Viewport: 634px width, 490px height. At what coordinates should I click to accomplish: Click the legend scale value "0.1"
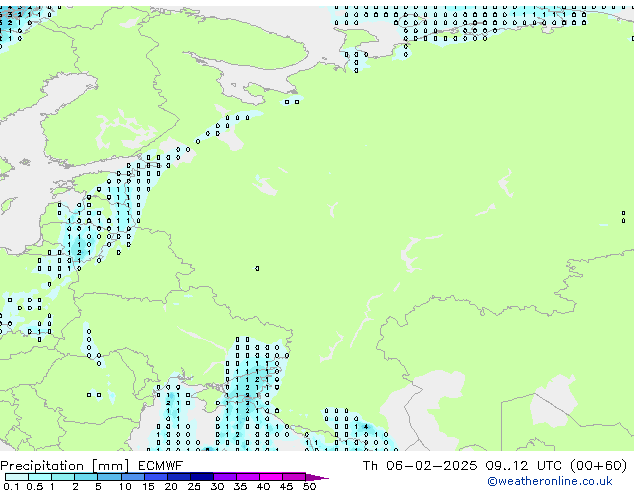click(x=11, y=486)
